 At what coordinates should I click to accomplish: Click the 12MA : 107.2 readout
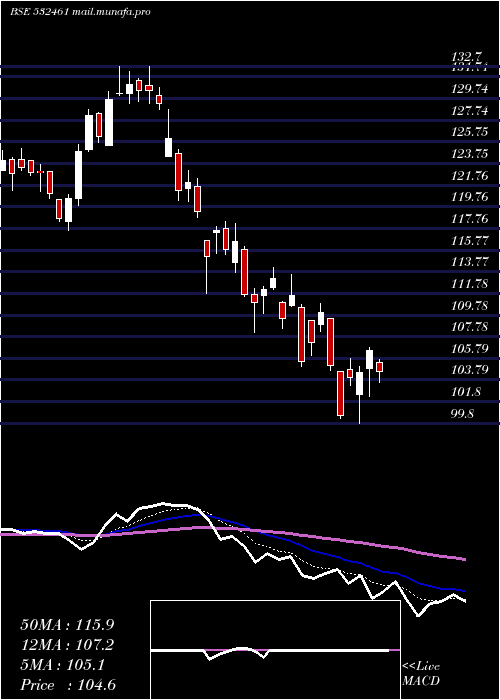67,645
